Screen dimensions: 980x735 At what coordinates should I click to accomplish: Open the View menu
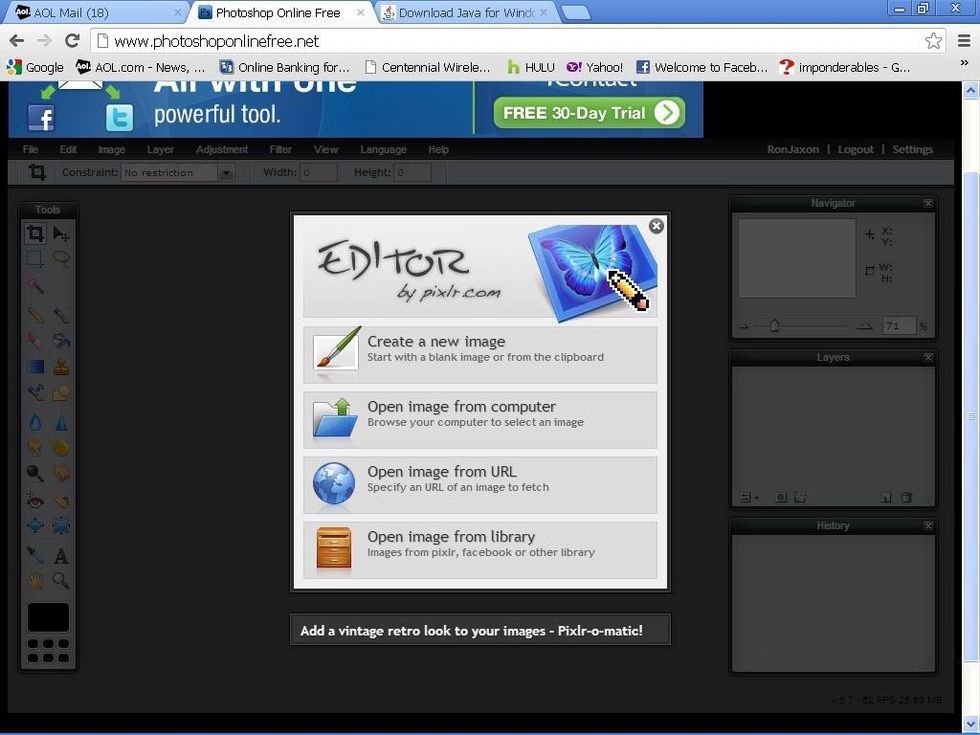[326, 149]
